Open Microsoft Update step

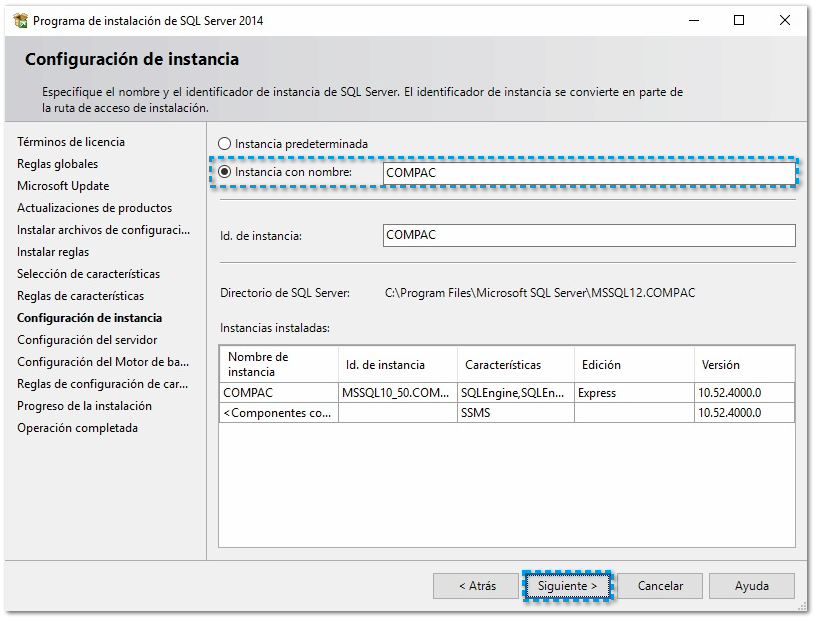(63, 186)
